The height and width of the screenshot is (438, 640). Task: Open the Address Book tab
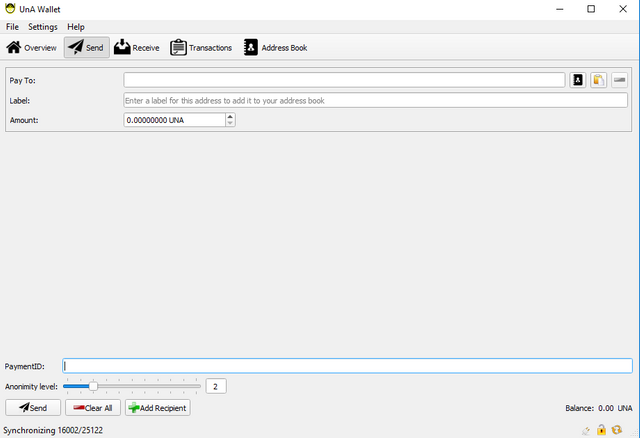point(276,48)
